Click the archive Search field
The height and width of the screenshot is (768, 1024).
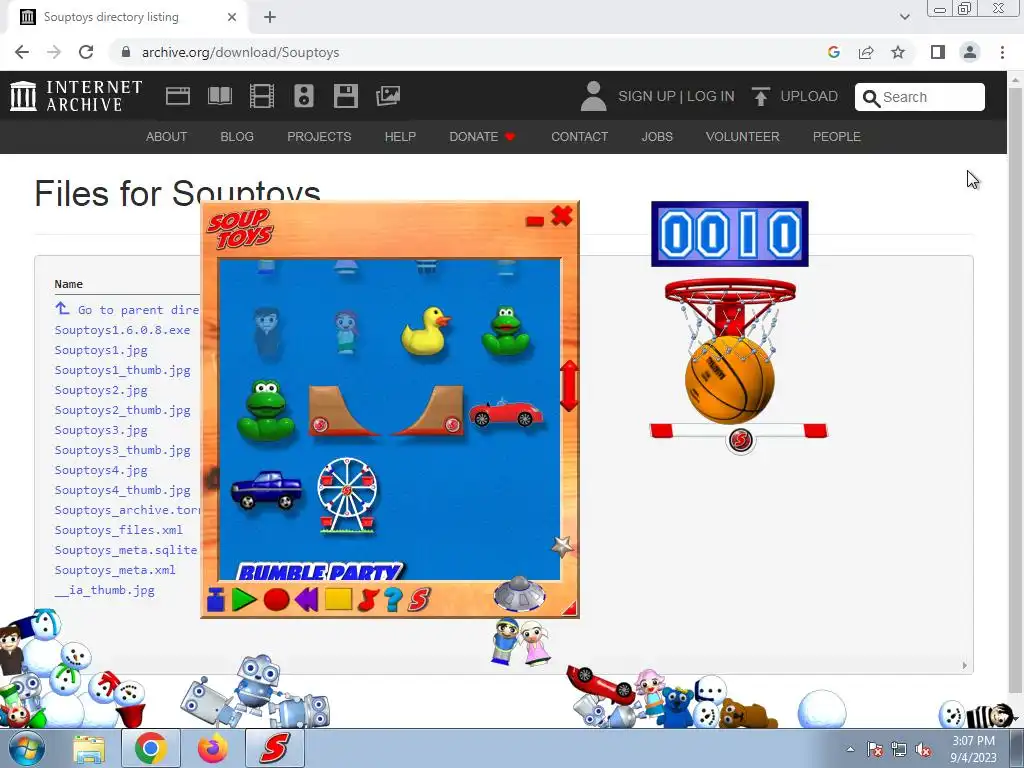click(920, 97)
